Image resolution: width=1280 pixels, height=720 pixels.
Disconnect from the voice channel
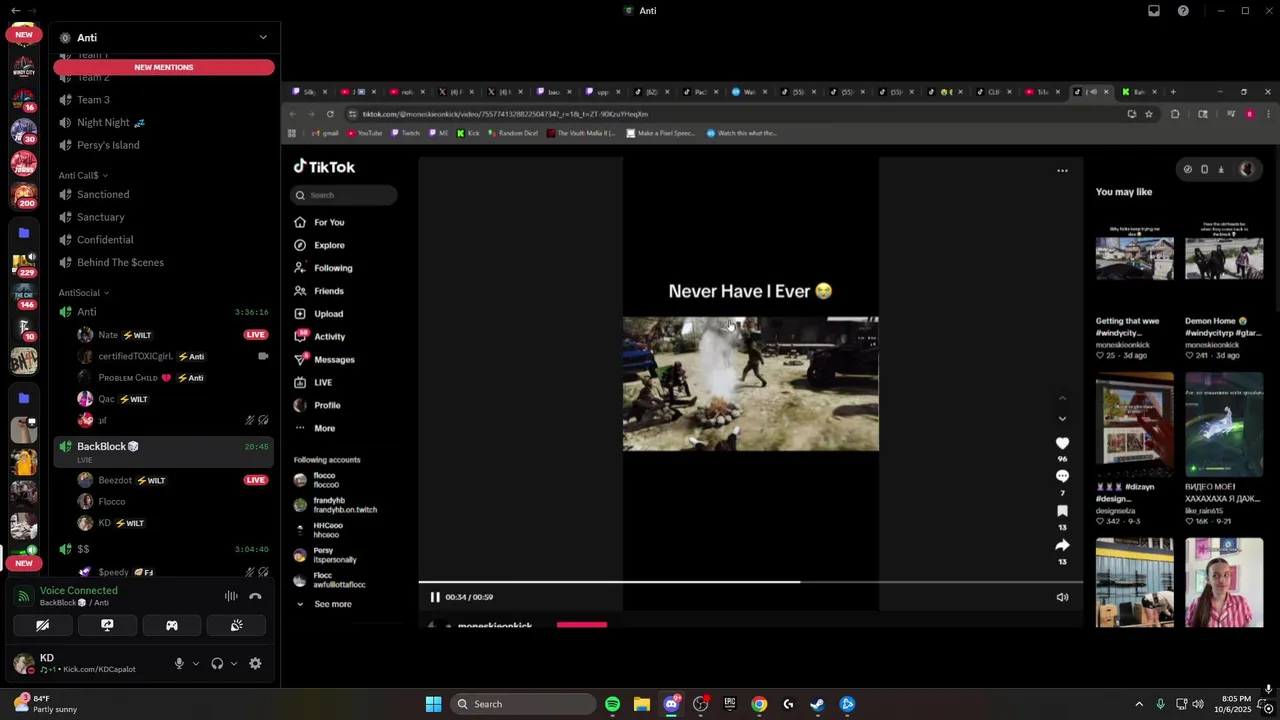click(x=255, y=596)
